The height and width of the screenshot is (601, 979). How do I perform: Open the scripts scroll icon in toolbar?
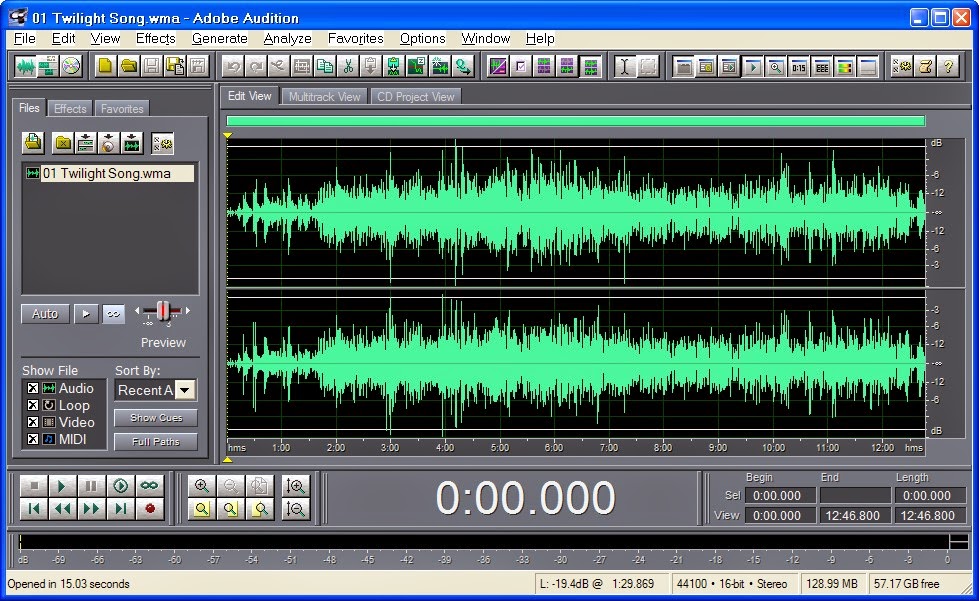(925, 66)
